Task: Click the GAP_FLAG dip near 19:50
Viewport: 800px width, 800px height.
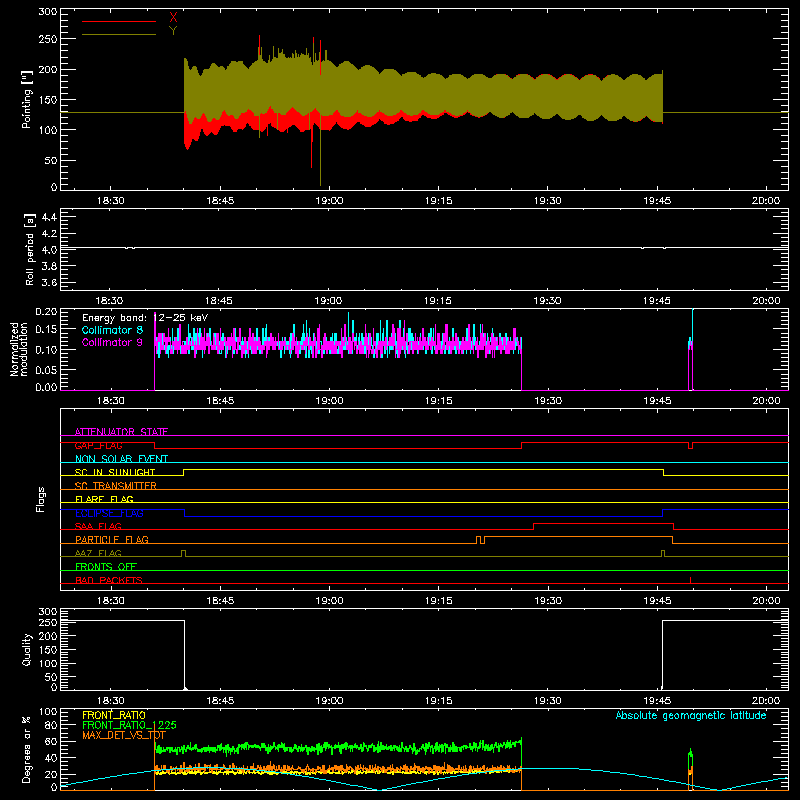Action: (x=690, y=446)
